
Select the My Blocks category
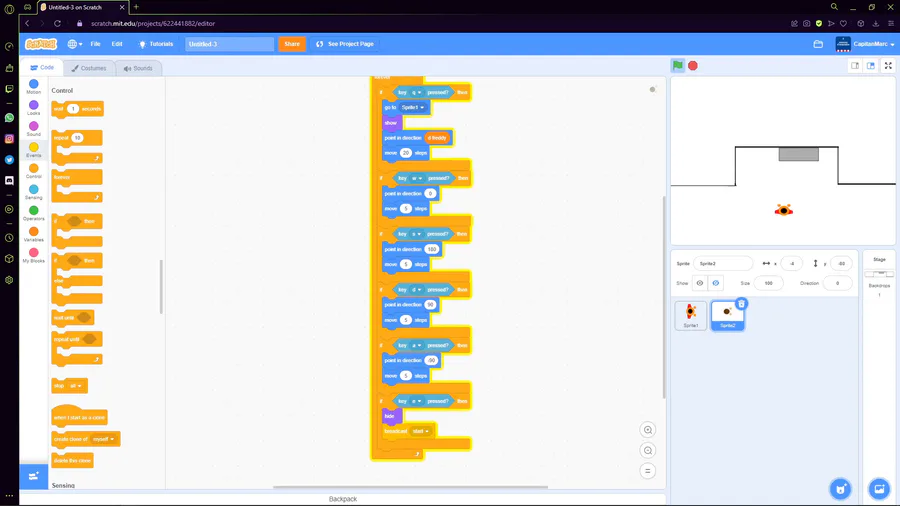point(33,256)
